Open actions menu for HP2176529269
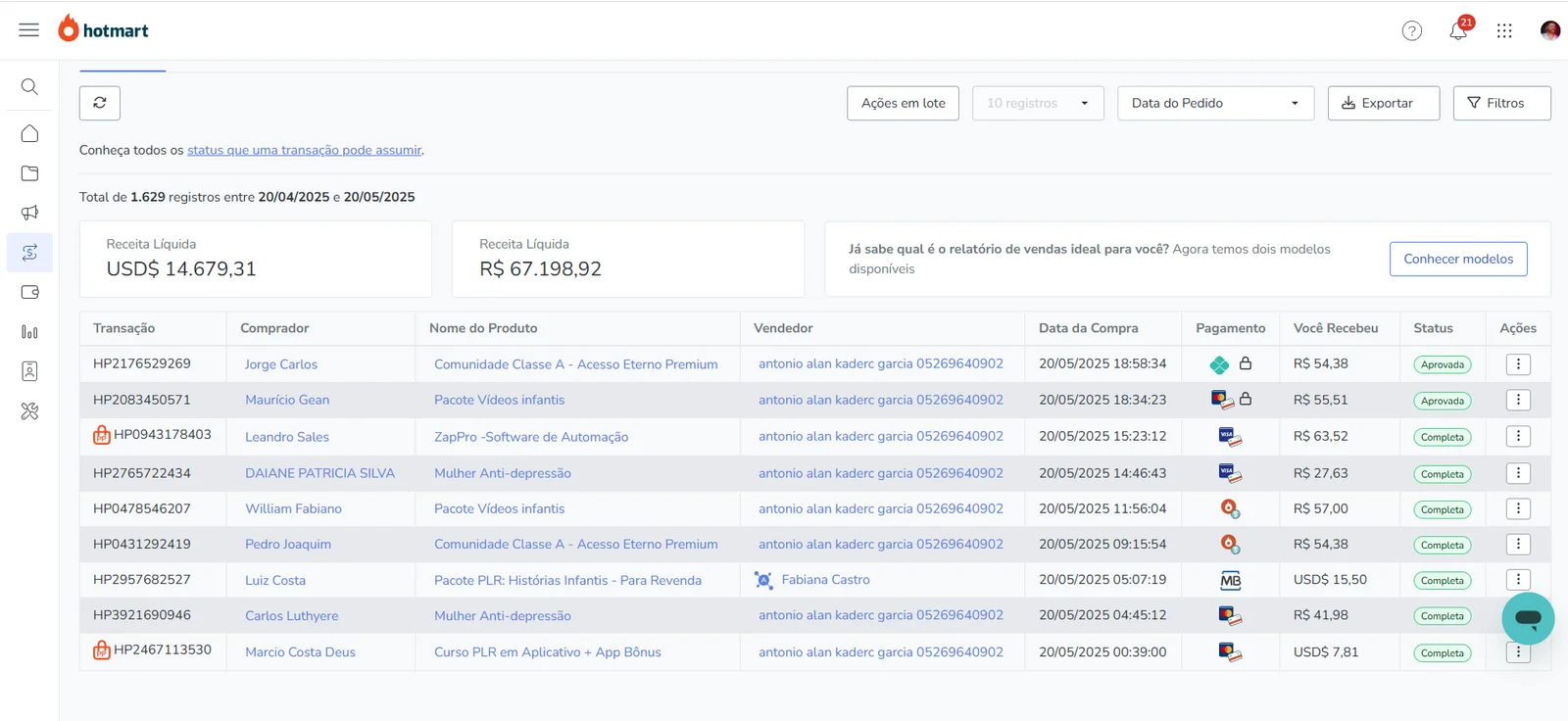This screenshot has width=1568, height=721. point(1518,364)
